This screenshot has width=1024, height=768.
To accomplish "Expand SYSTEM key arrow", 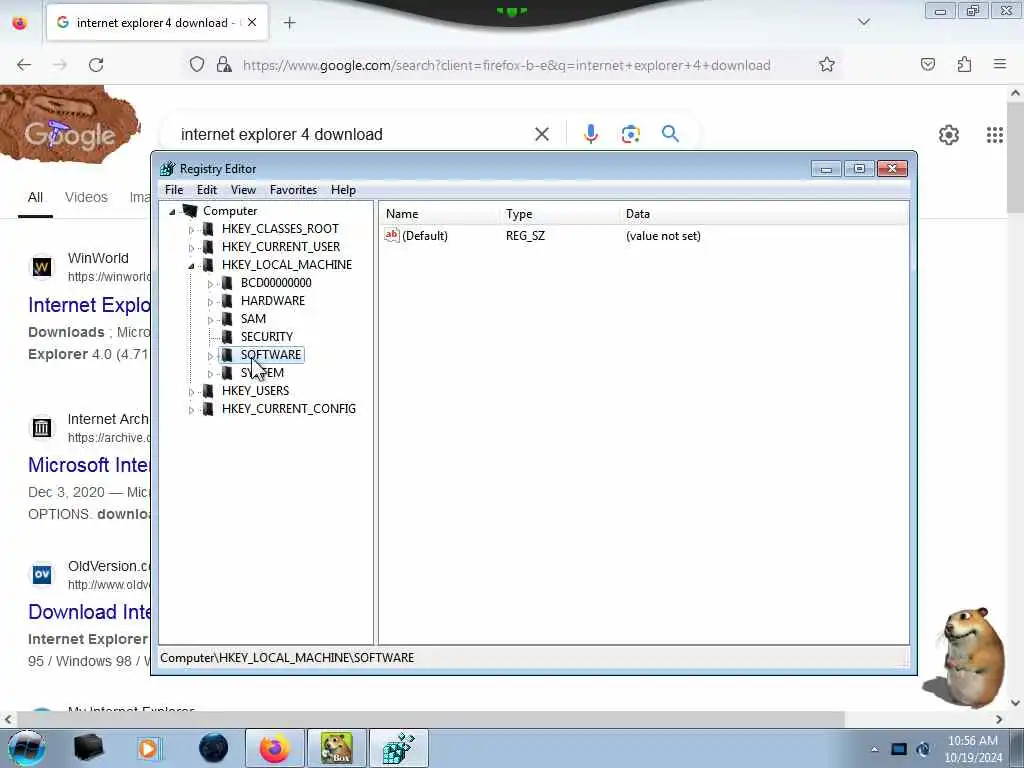I will (x=210, y=374).
